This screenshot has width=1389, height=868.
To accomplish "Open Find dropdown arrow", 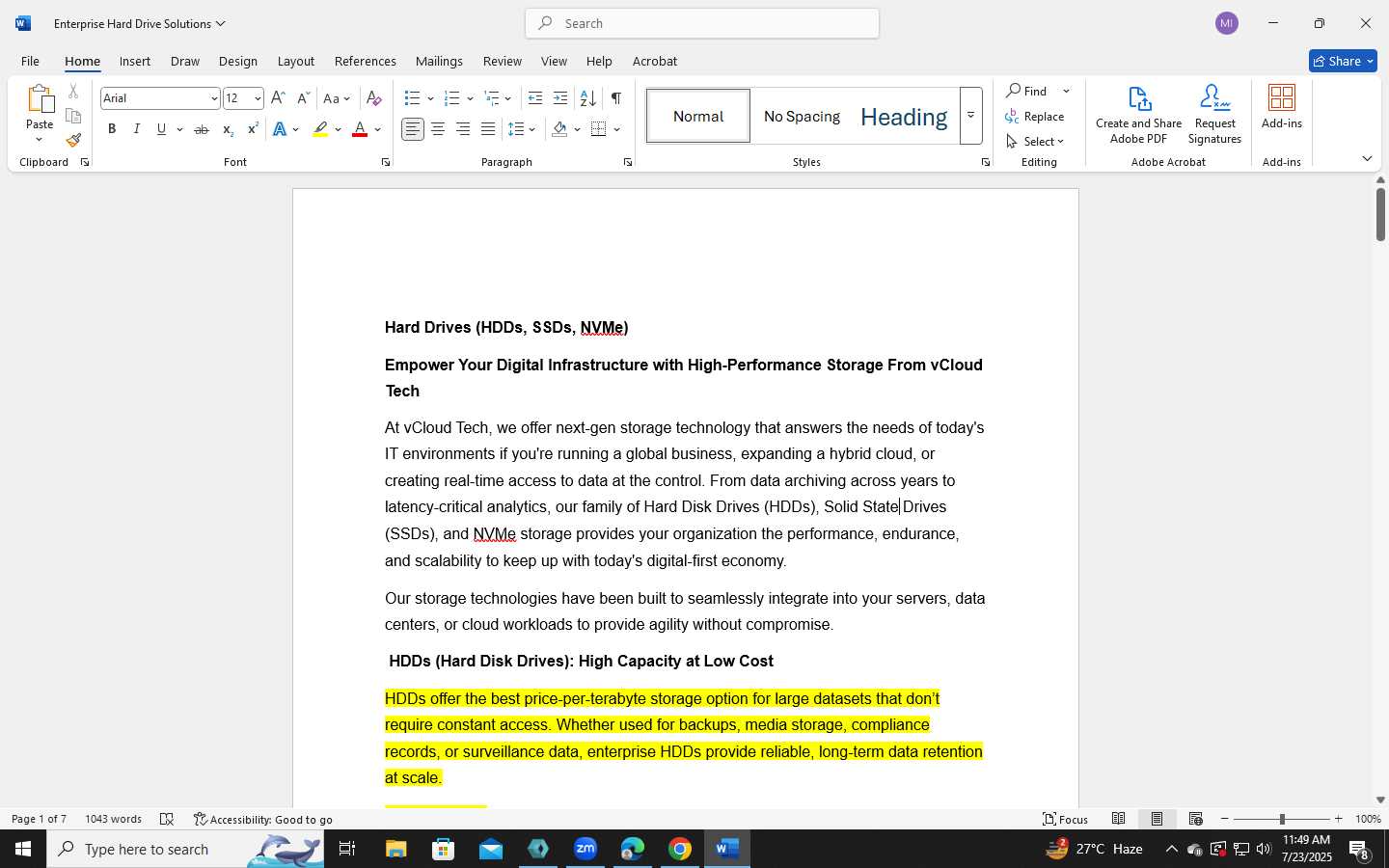I will tap(1067, 92).
